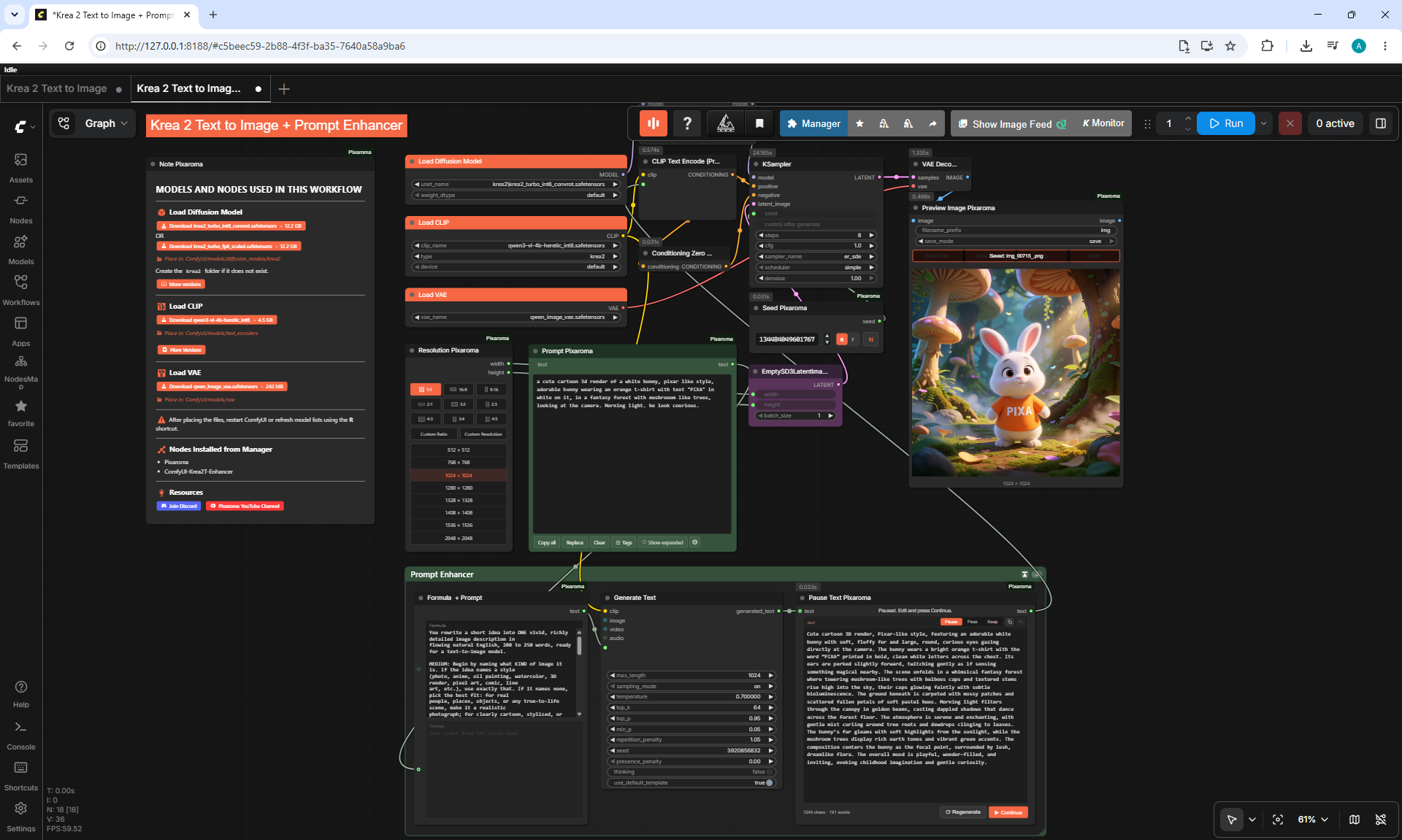
Task: Open the zoom level 61% dropdown
Action: [x=1312, y=820]
